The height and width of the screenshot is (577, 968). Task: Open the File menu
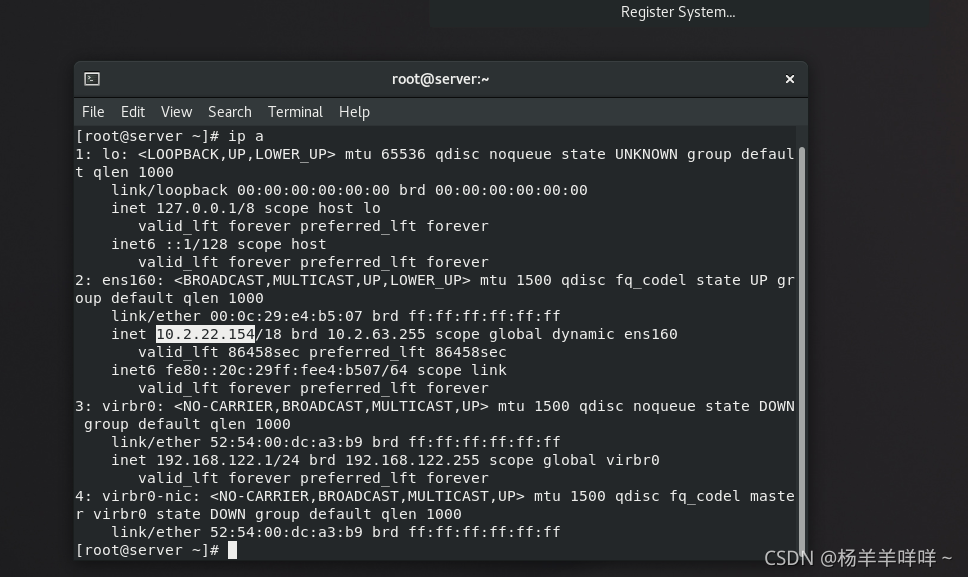coord(93,112)
